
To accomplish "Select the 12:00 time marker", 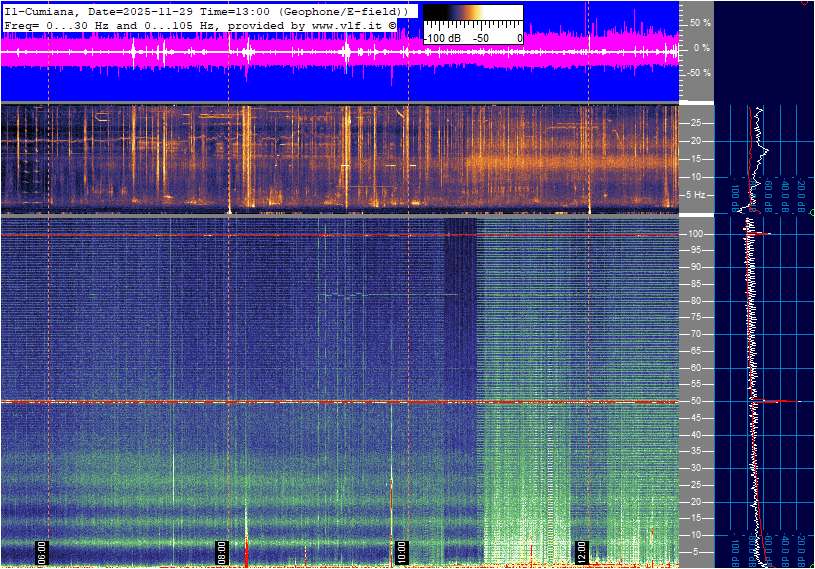I will [x=581, y=550].
